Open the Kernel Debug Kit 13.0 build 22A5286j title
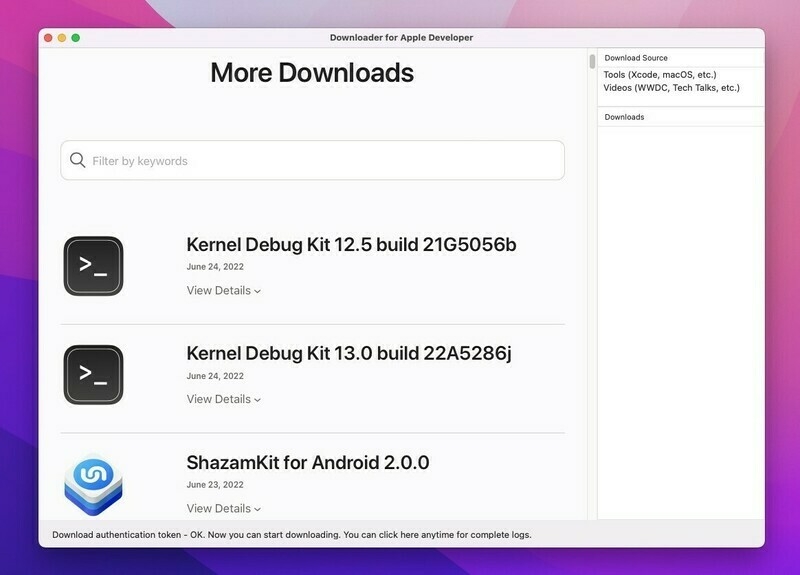Screen dimensions: 800x575 [x=349, y=353]
